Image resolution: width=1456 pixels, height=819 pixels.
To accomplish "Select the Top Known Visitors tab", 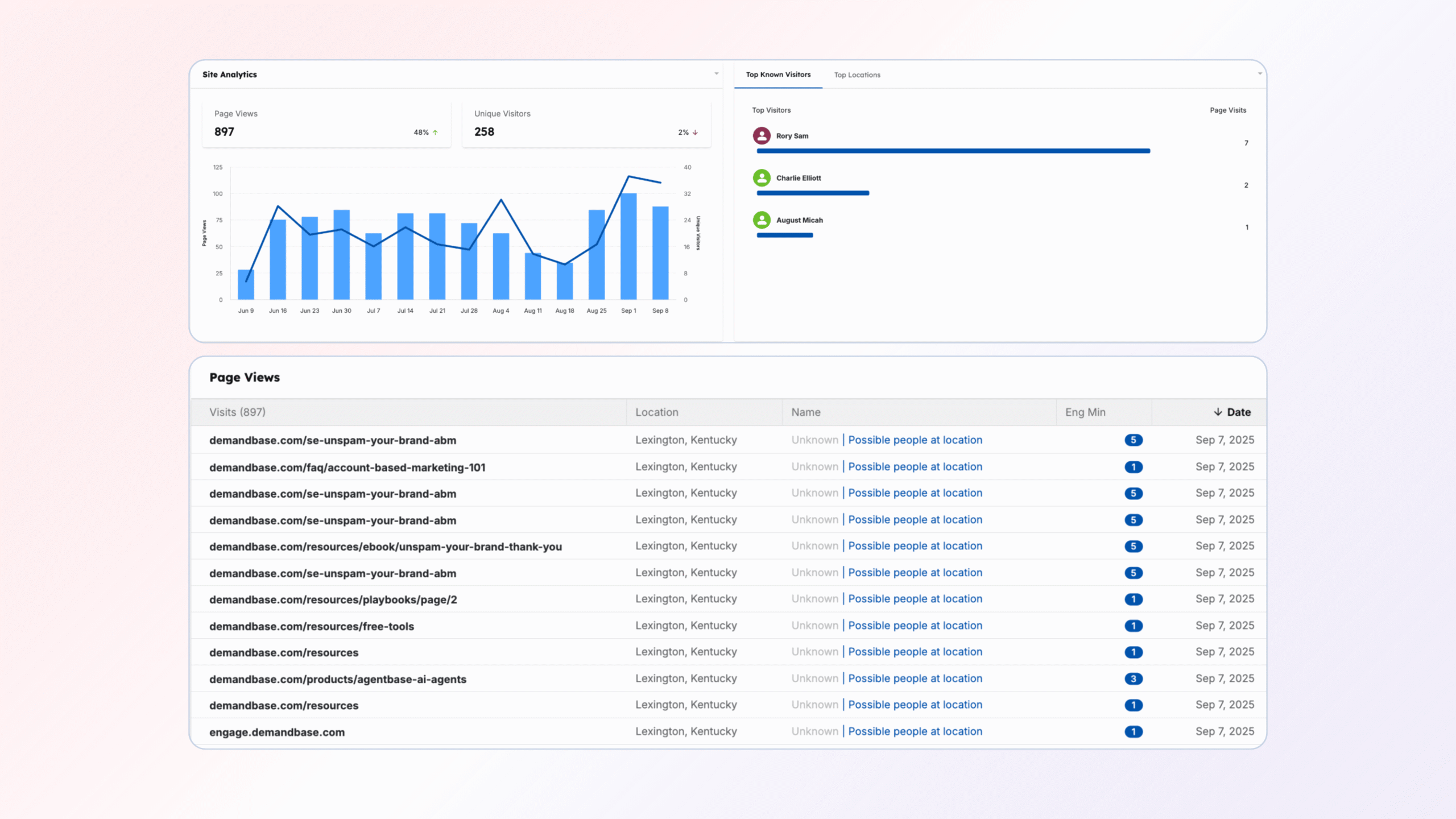I will 778,75.
